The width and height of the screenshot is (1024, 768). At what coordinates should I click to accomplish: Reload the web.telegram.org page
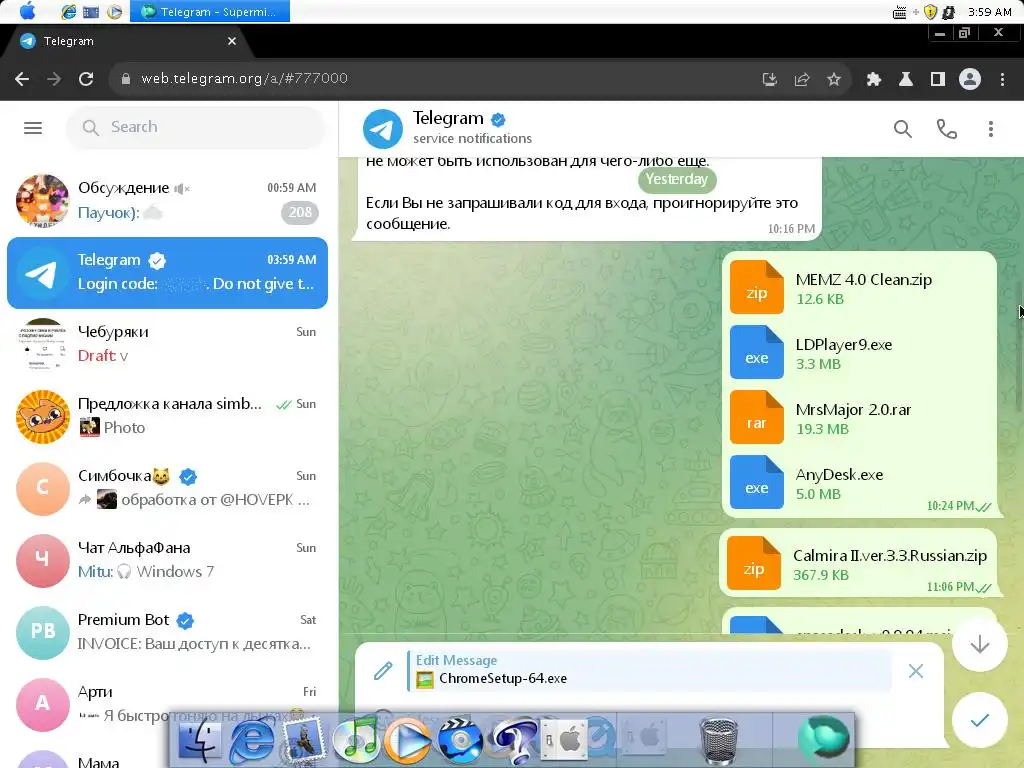(86, 79)
